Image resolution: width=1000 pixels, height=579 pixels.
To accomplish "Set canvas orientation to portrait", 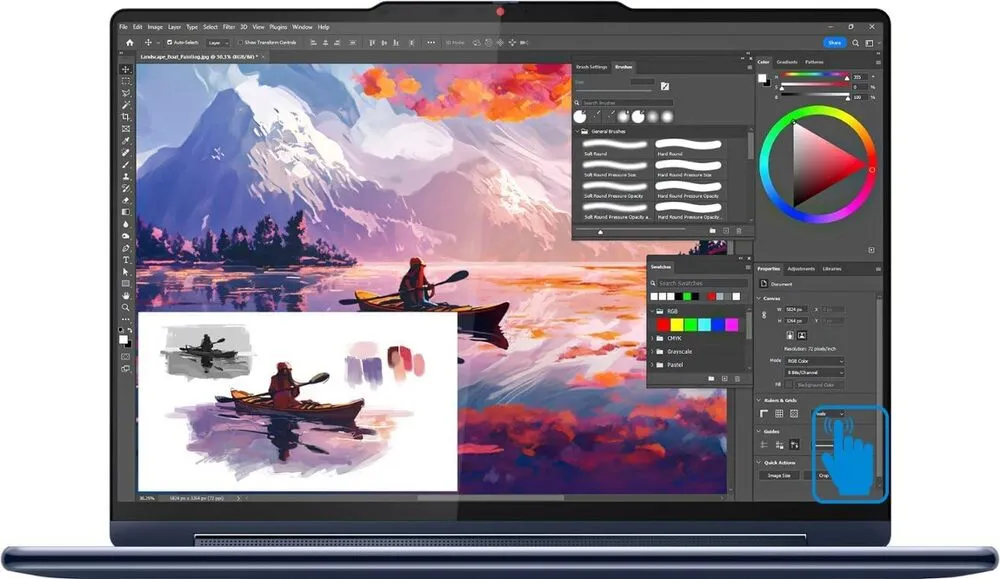I will [x=790, y=335].
